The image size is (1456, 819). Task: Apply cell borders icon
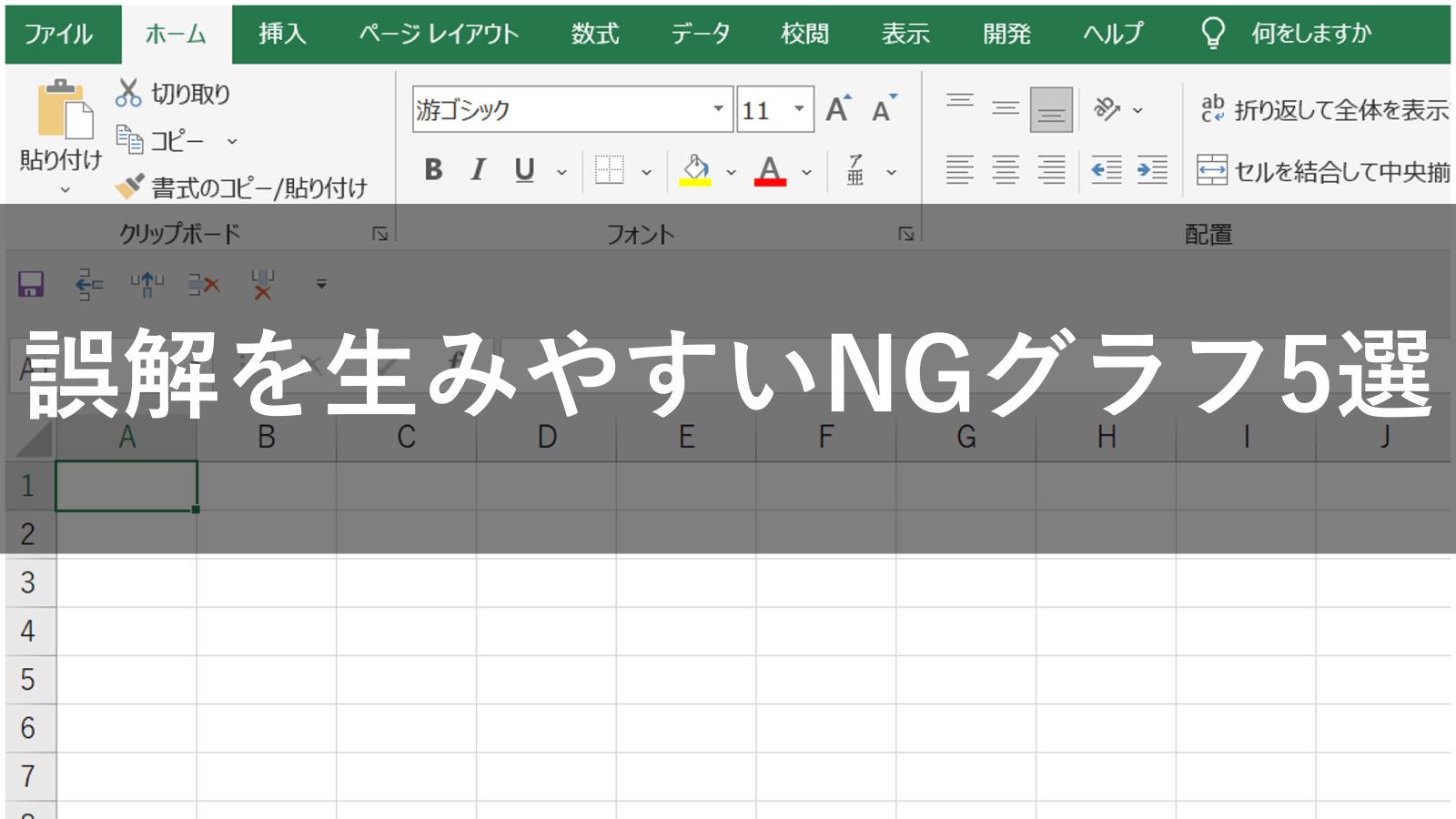pos(609,169)
